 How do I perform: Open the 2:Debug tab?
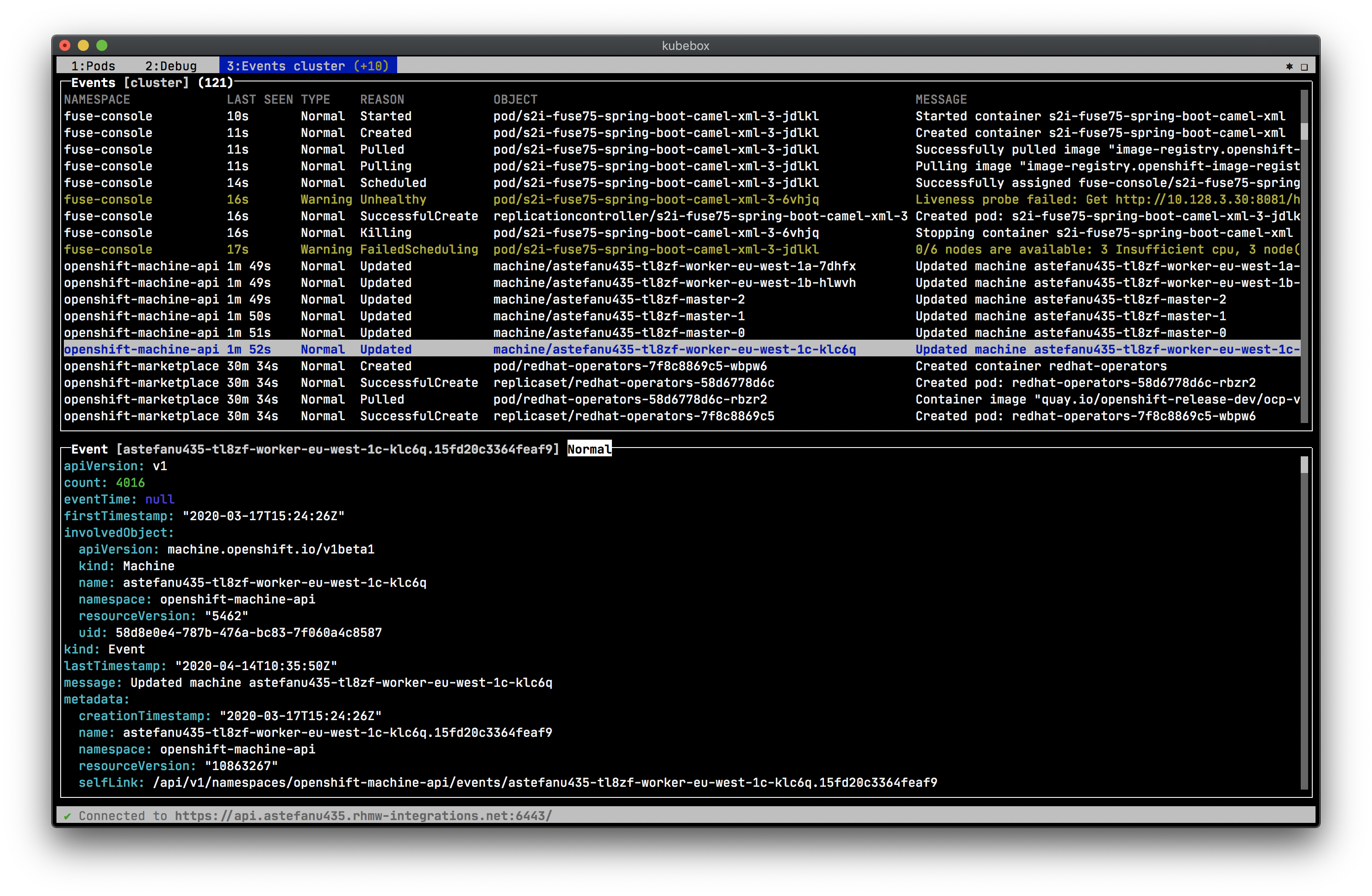coord(171,66)
